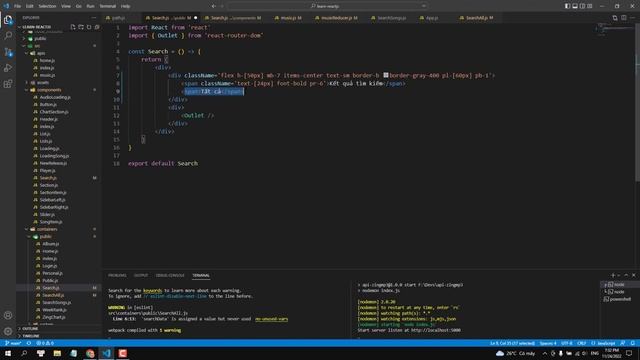The width and height of the screenshot is (640, 360).
Task: Click synchronize changes icon in status bar
Action: coord(29,343)
